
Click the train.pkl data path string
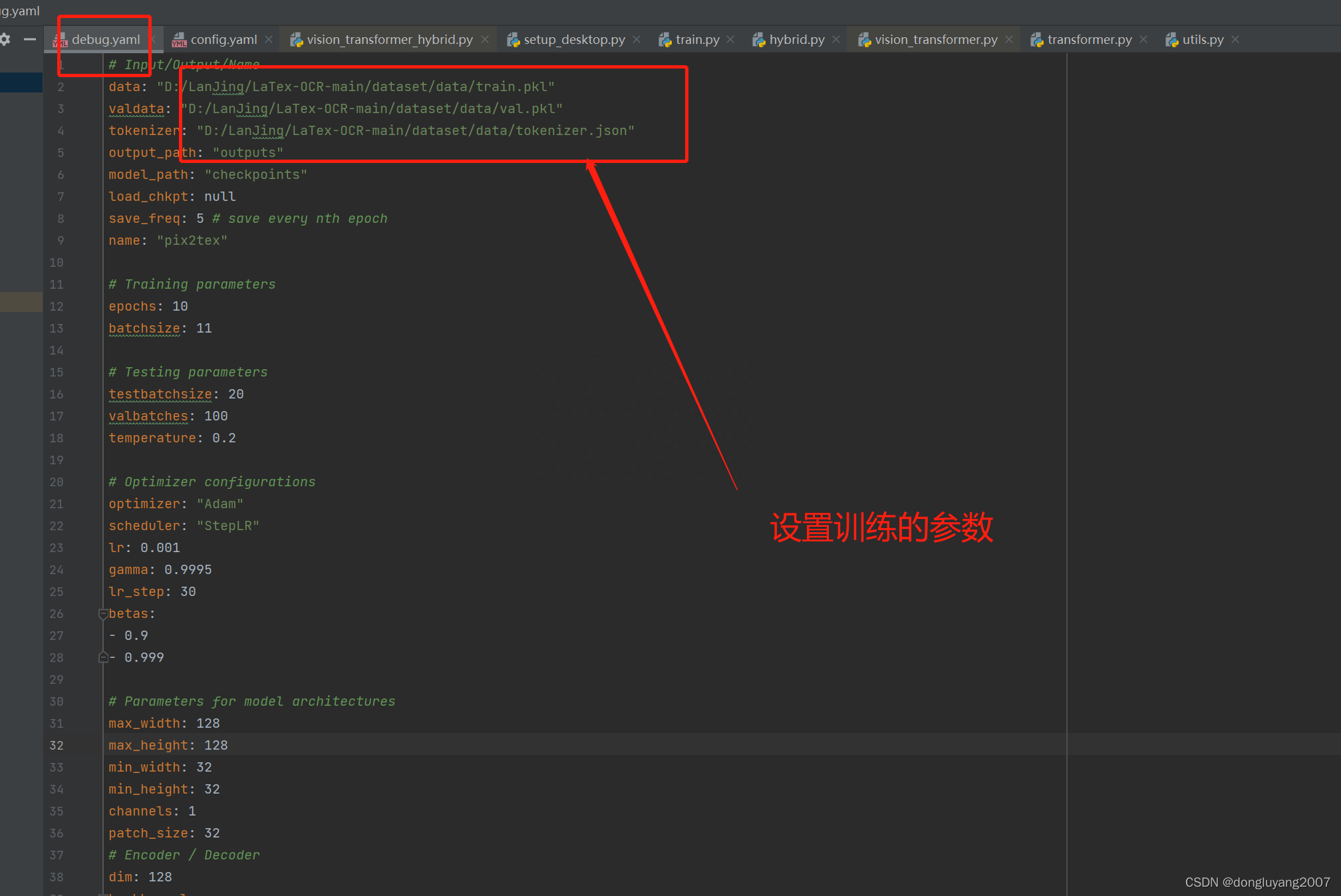tap(356, 87)
